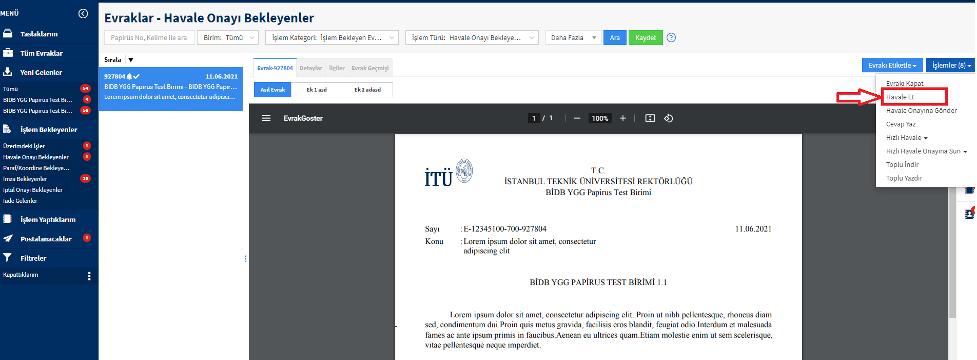977x360 pixels.
Task: Open the İşlem Türü dropdown
Action: tap(472, 38)
